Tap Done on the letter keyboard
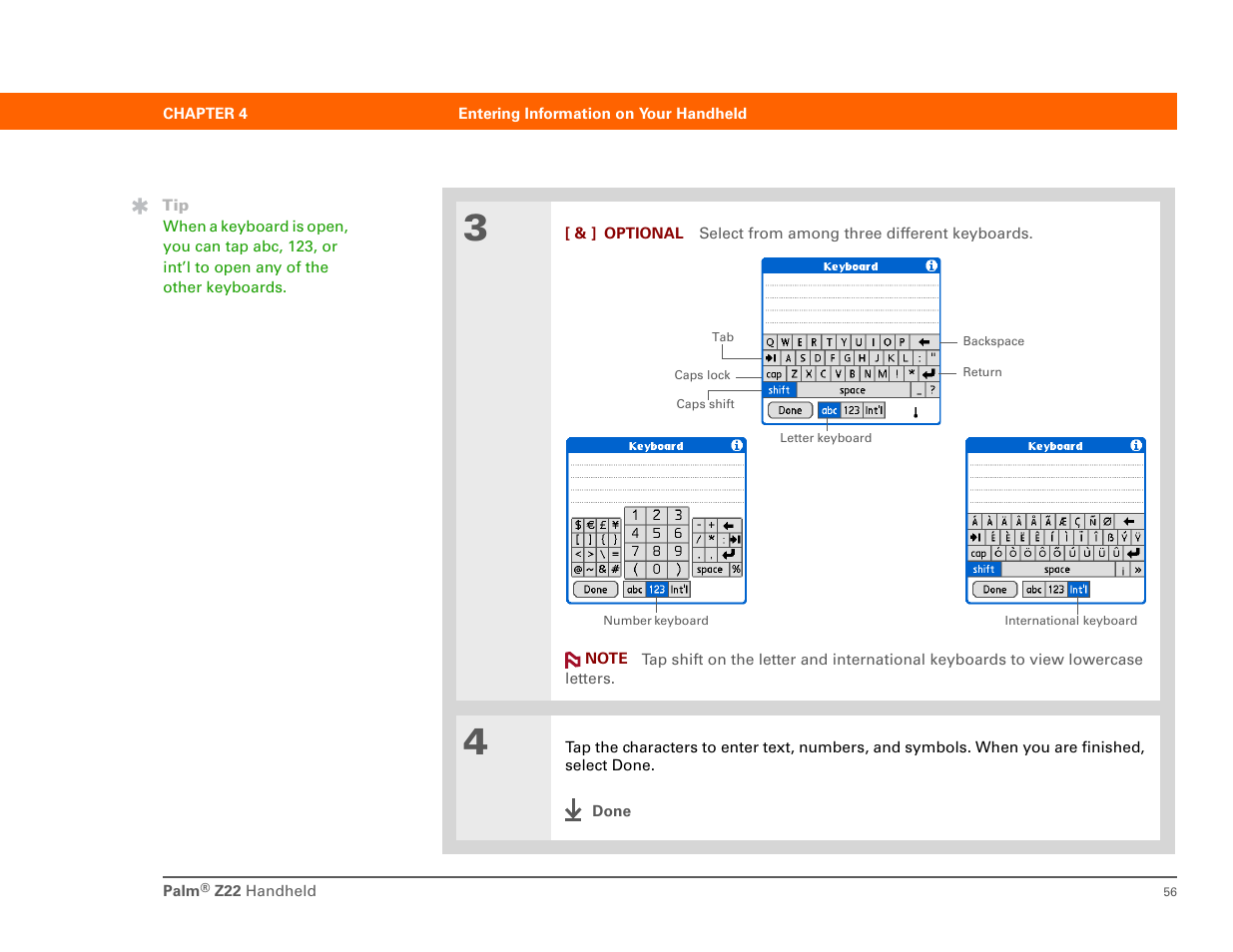This screenshot has width=1233, height=952. (x=790, y=410)
